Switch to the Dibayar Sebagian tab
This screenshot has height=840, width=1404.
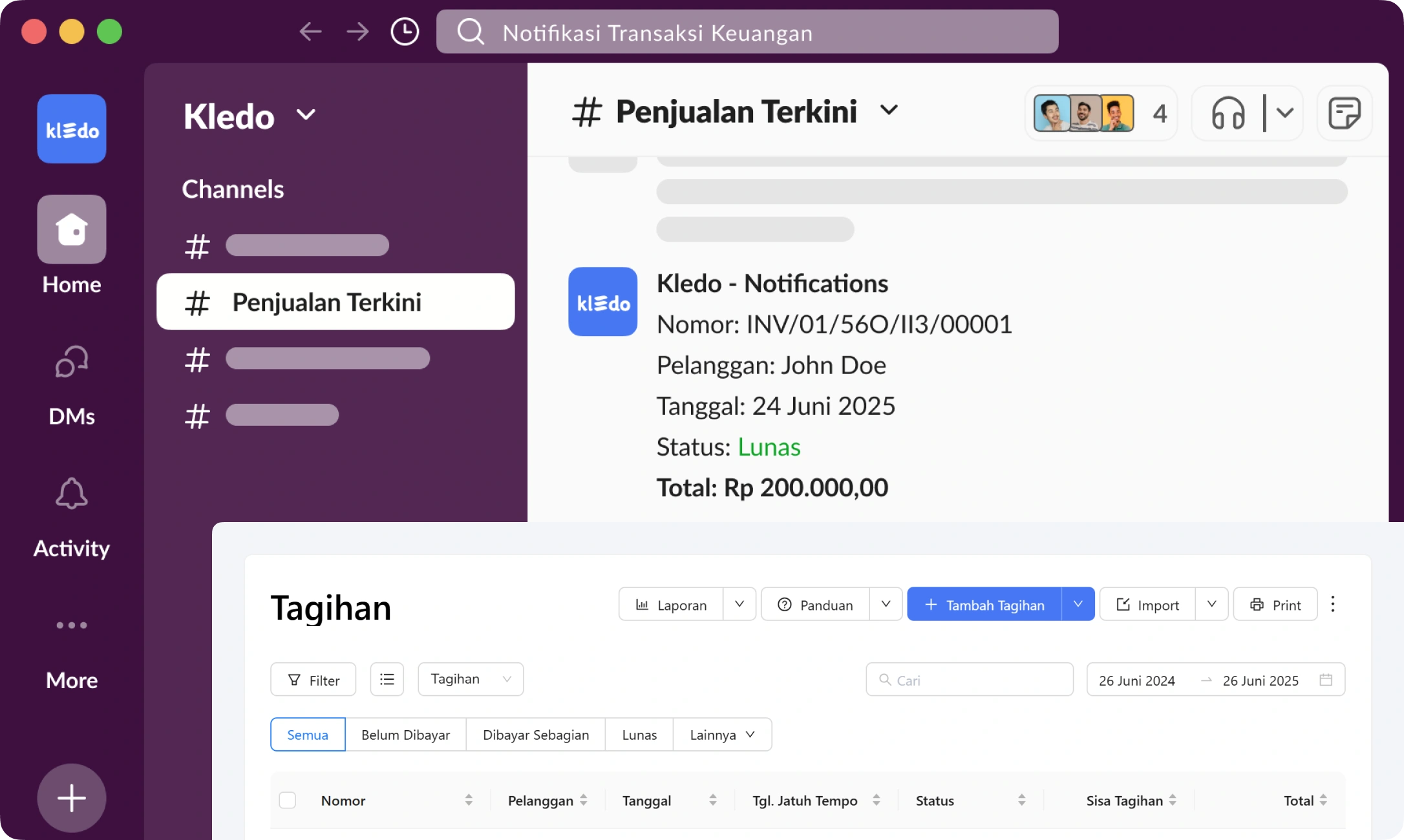coord(535,734)
